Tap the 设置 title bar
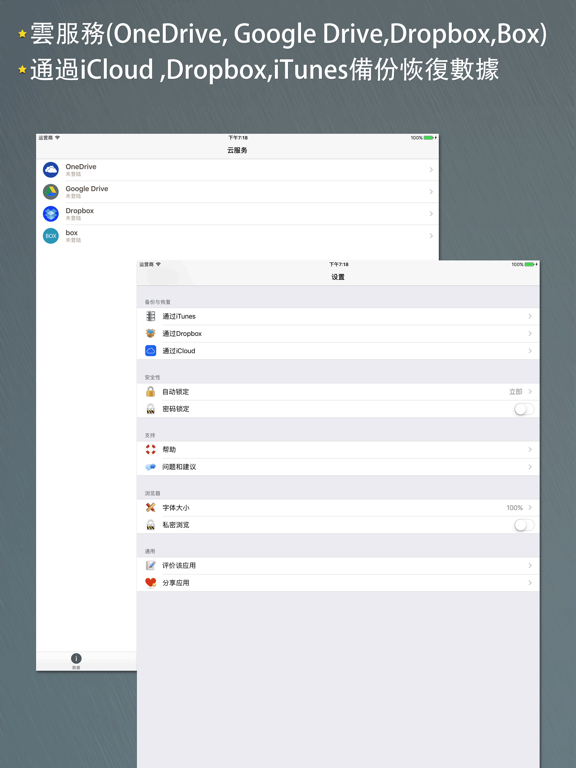This screenshot has height=768, width=576. click(x=338, y=277)
